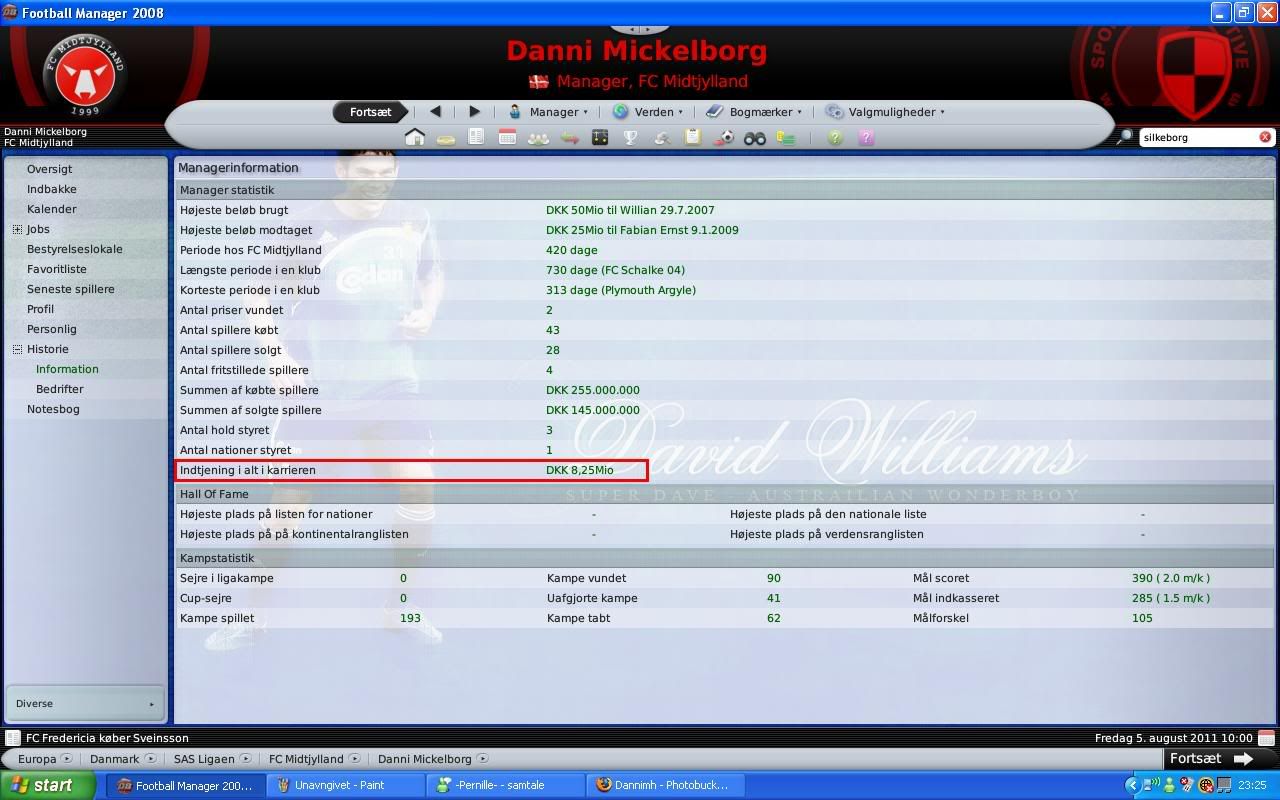Image resolution: width=1280 pixels, height=800 pixels.
Task: Switch to Unavngivet - Paint taskbar window
Action: point(344,785)
